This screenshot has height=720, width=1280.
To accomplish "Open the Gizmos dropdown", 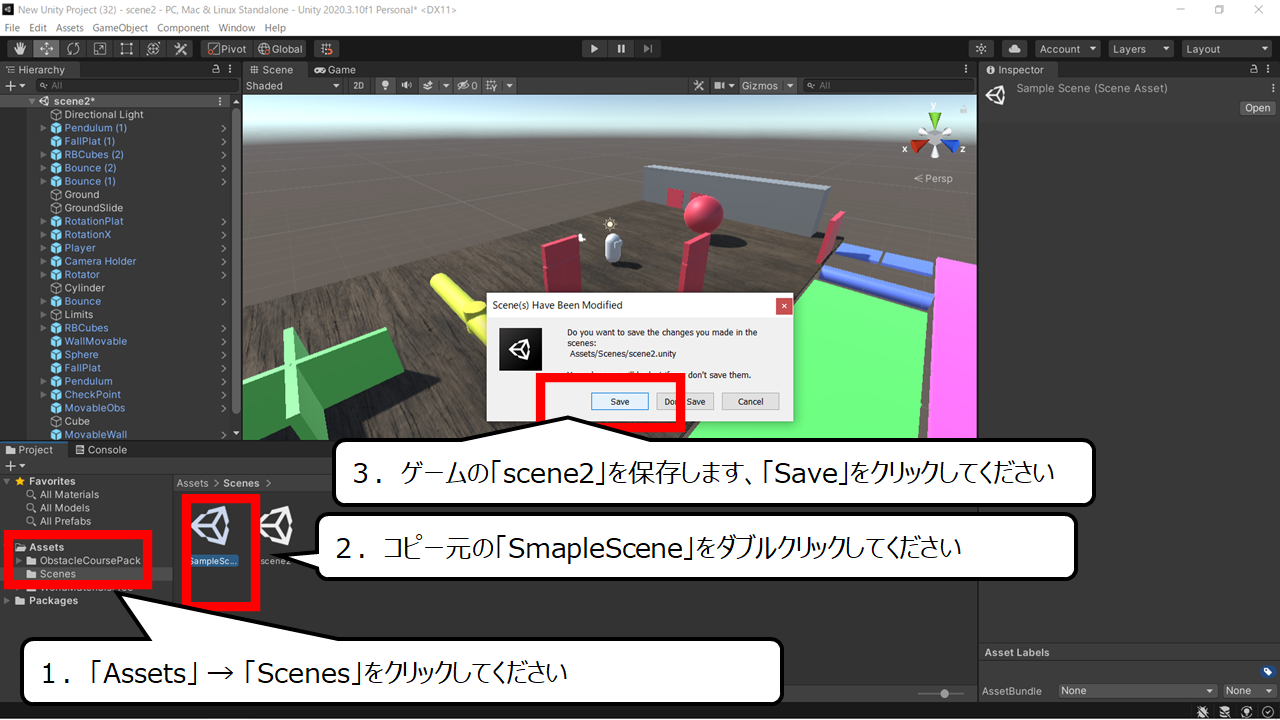I will tap(767, 86).
